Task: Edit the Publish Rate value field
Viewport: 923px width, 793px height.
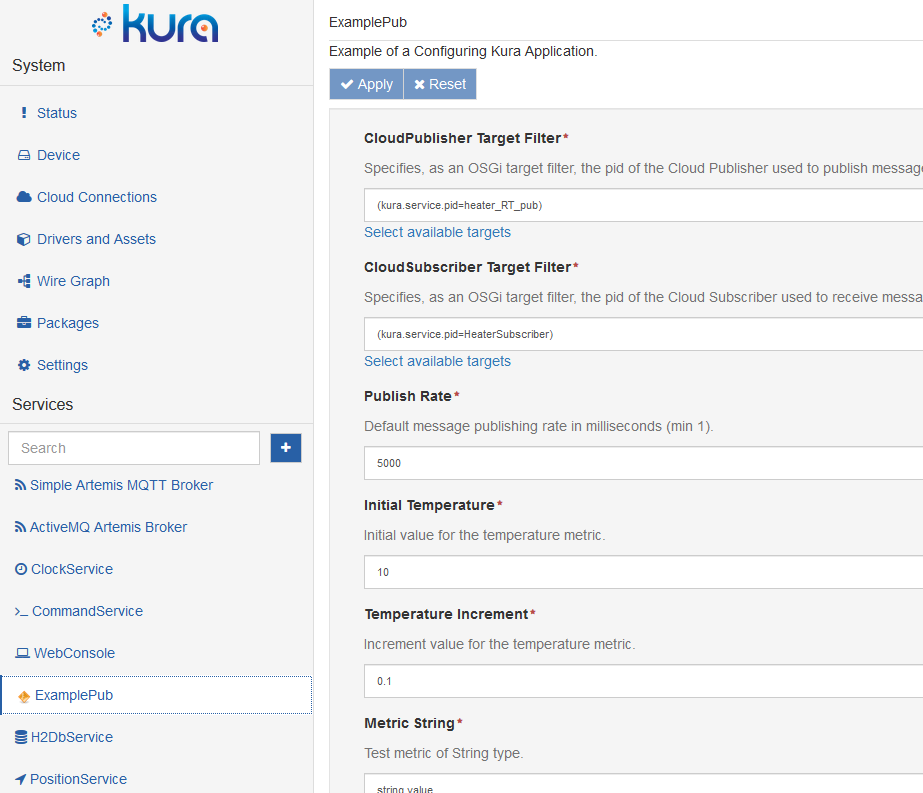Action: tap(643, 463)
